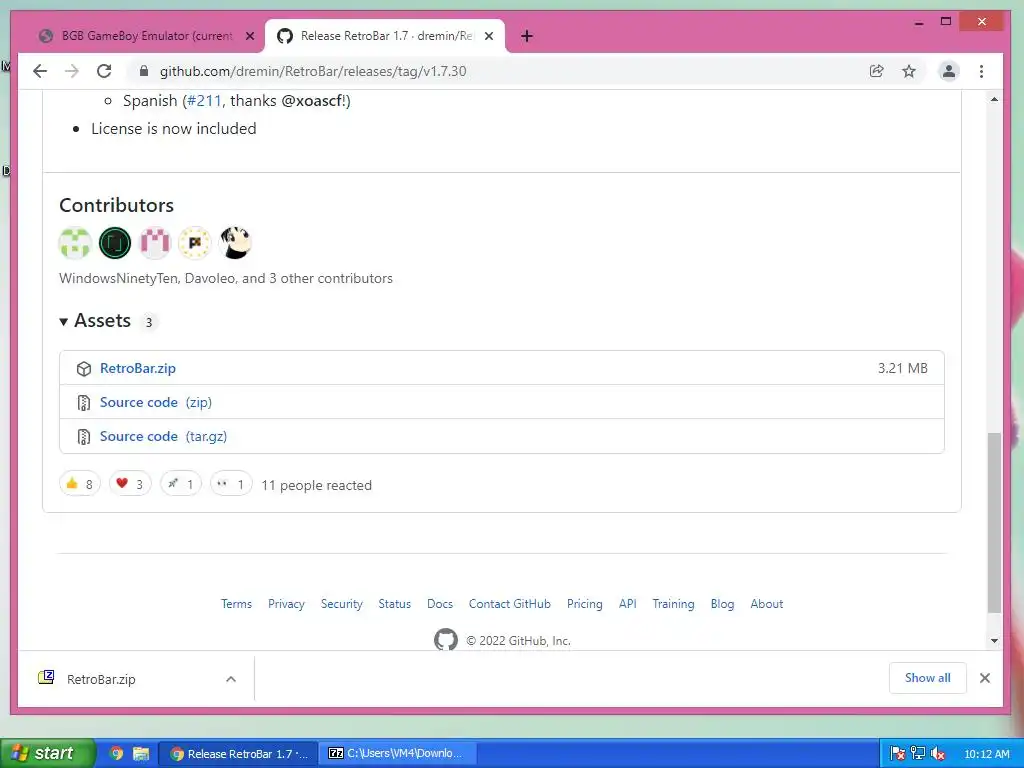Open the Windows start menu
The height and width of the screenshot is (768, 1024).
[47, 754]
